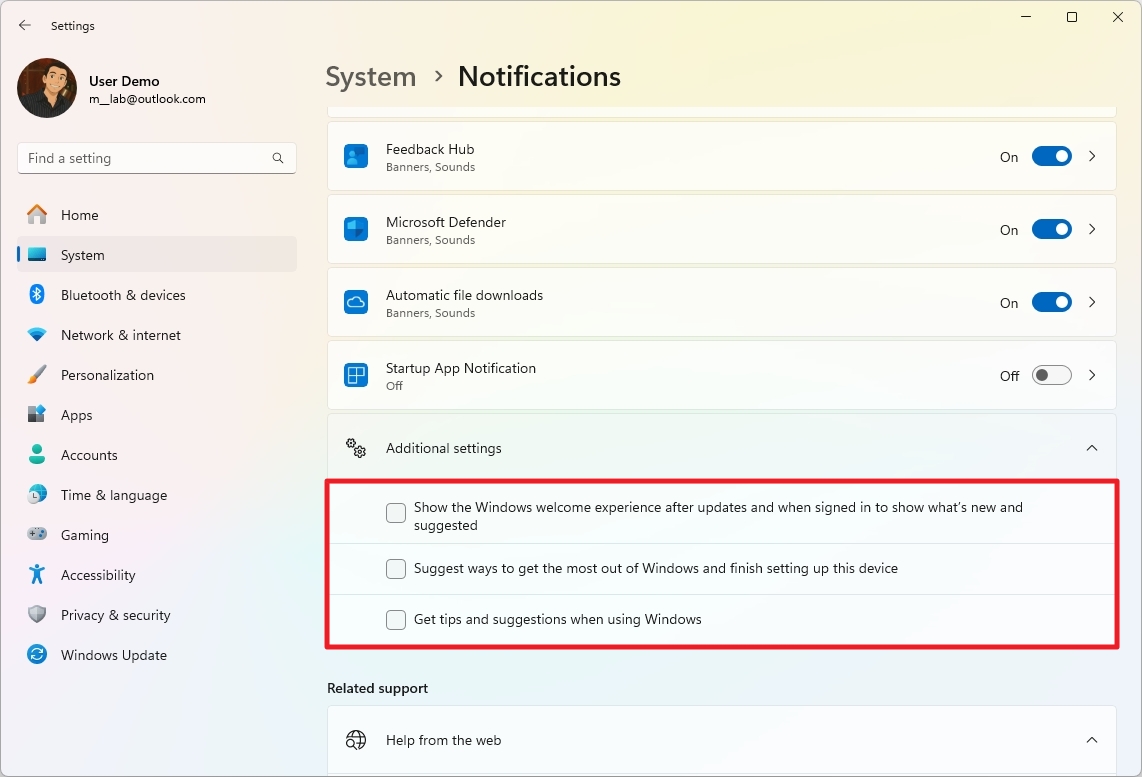Collapse Help from the web section
Screen dimensions: 1142x777
(1092, 741)
